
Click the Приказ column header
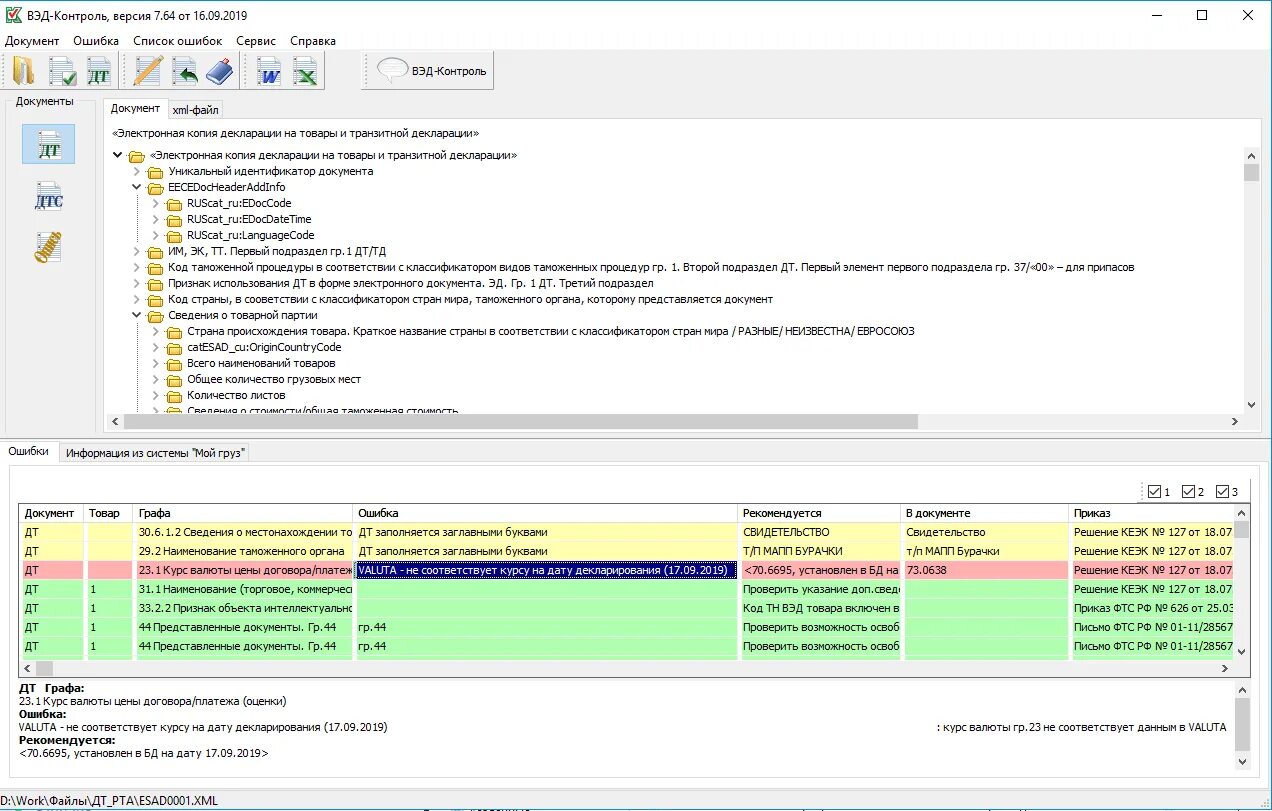(1151, 513)
